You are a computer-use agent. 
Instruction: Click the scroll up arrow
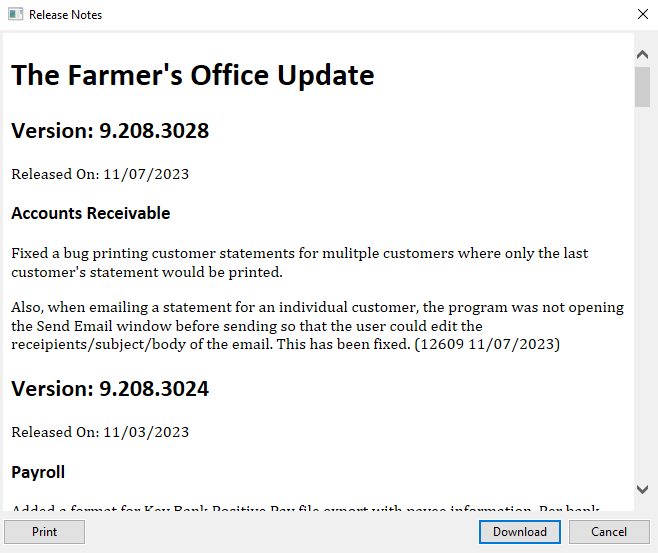(643, 50)
